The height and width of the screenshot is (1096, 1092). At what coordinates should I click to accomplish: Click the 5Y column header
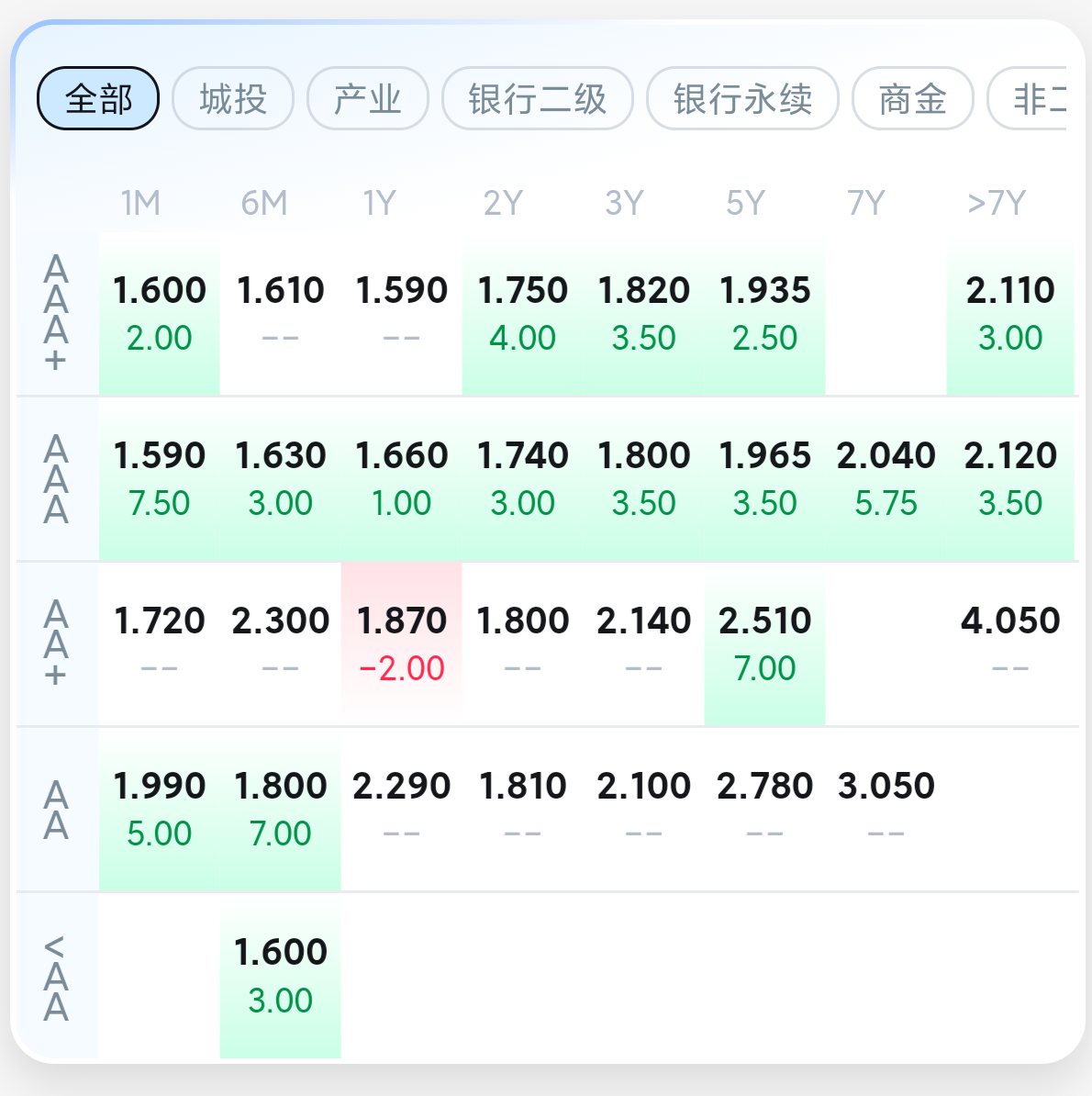pos(745,203)
